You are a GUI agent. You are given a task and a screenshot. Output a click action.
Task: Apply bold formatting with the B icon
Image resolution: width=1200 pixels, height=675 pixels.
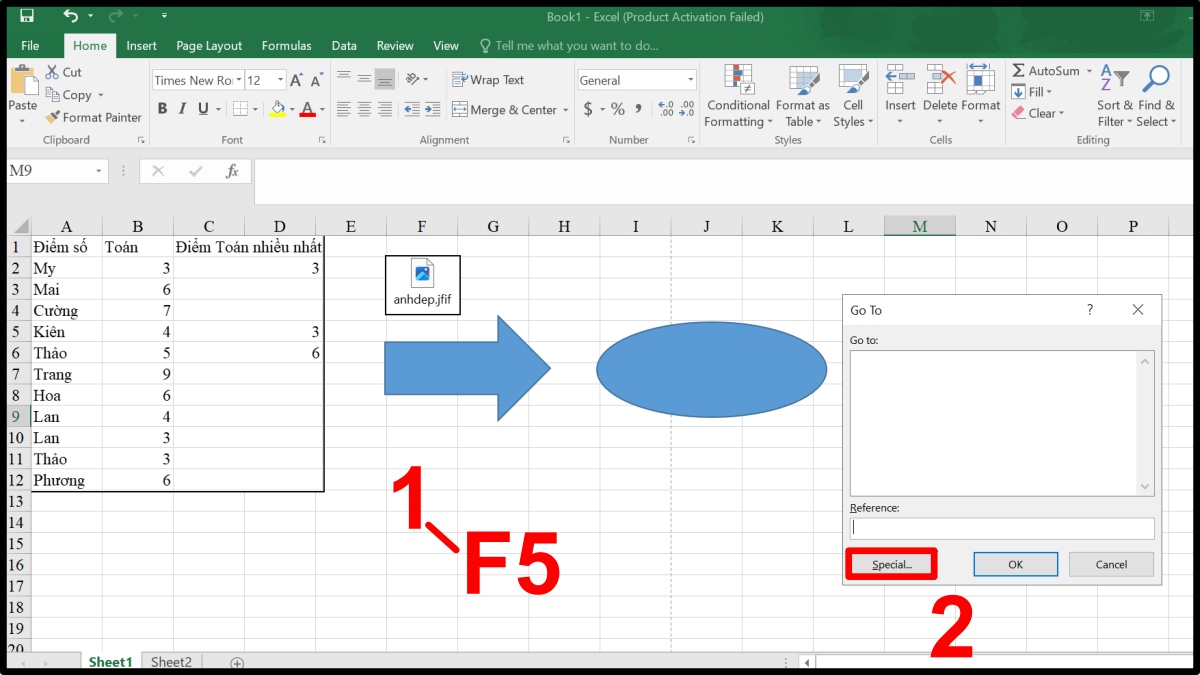click(x=161, y=107)
